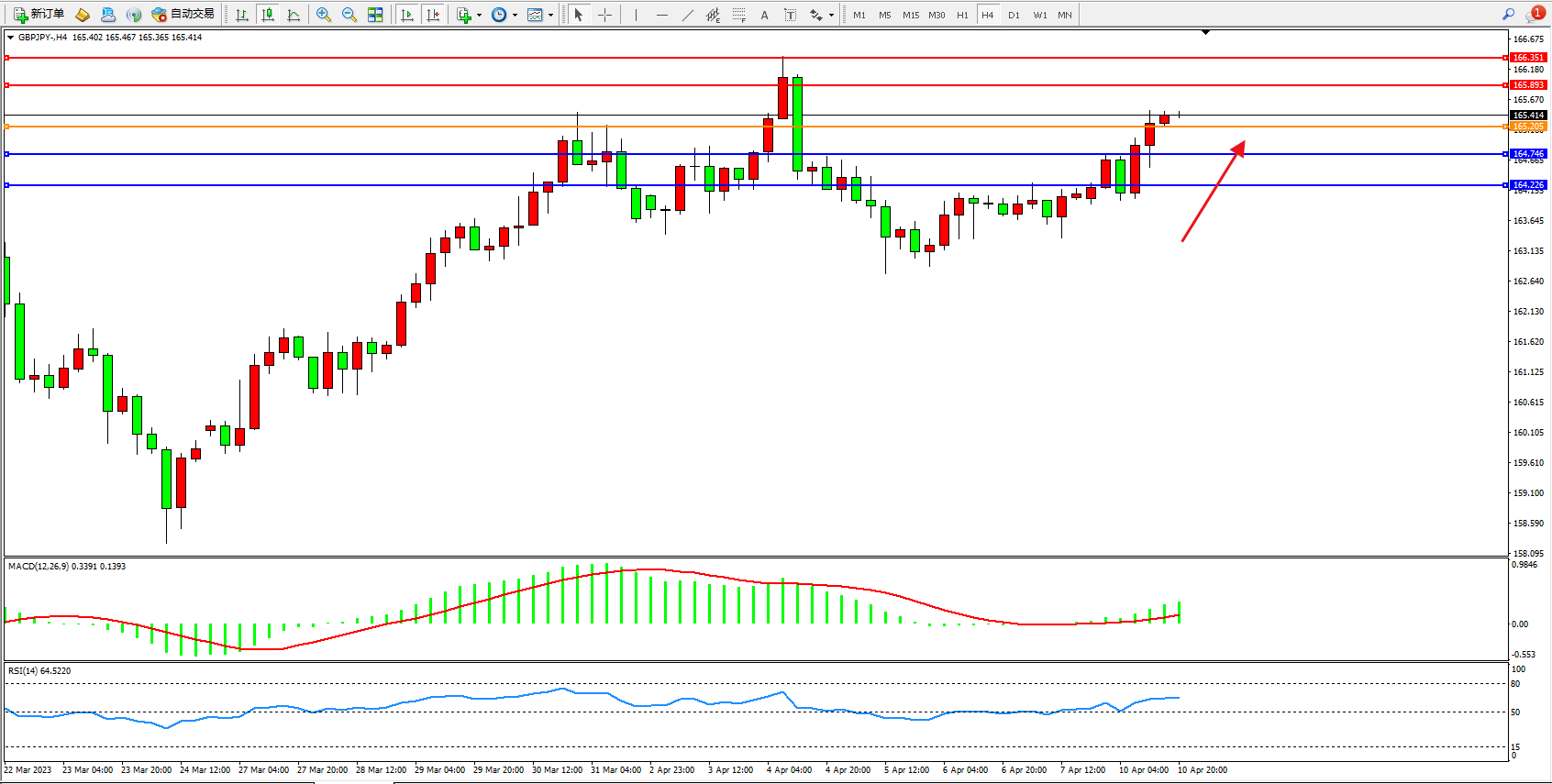1552x784 pixels.
Task: Pick the trendline drawing tool
Action: 687,15
